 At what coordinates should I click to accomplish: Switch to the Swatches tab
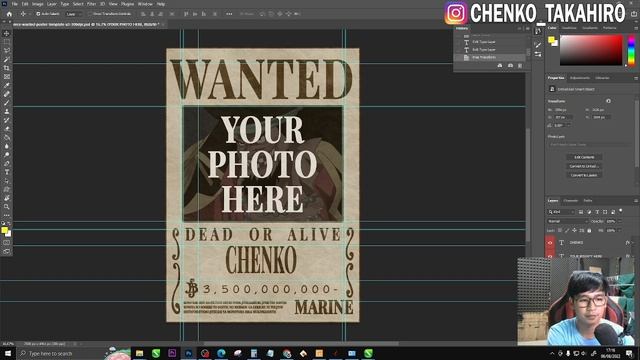point(569,28)
